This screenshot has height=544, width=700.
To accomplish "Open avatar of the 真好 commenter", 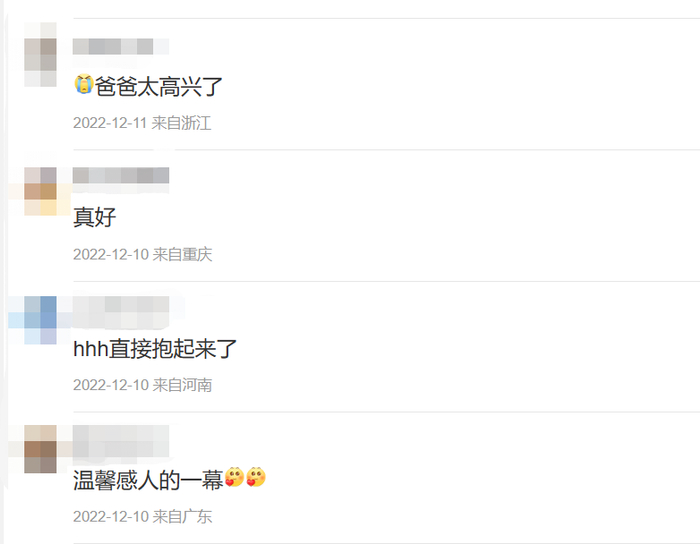I will [x=40, y=191].
